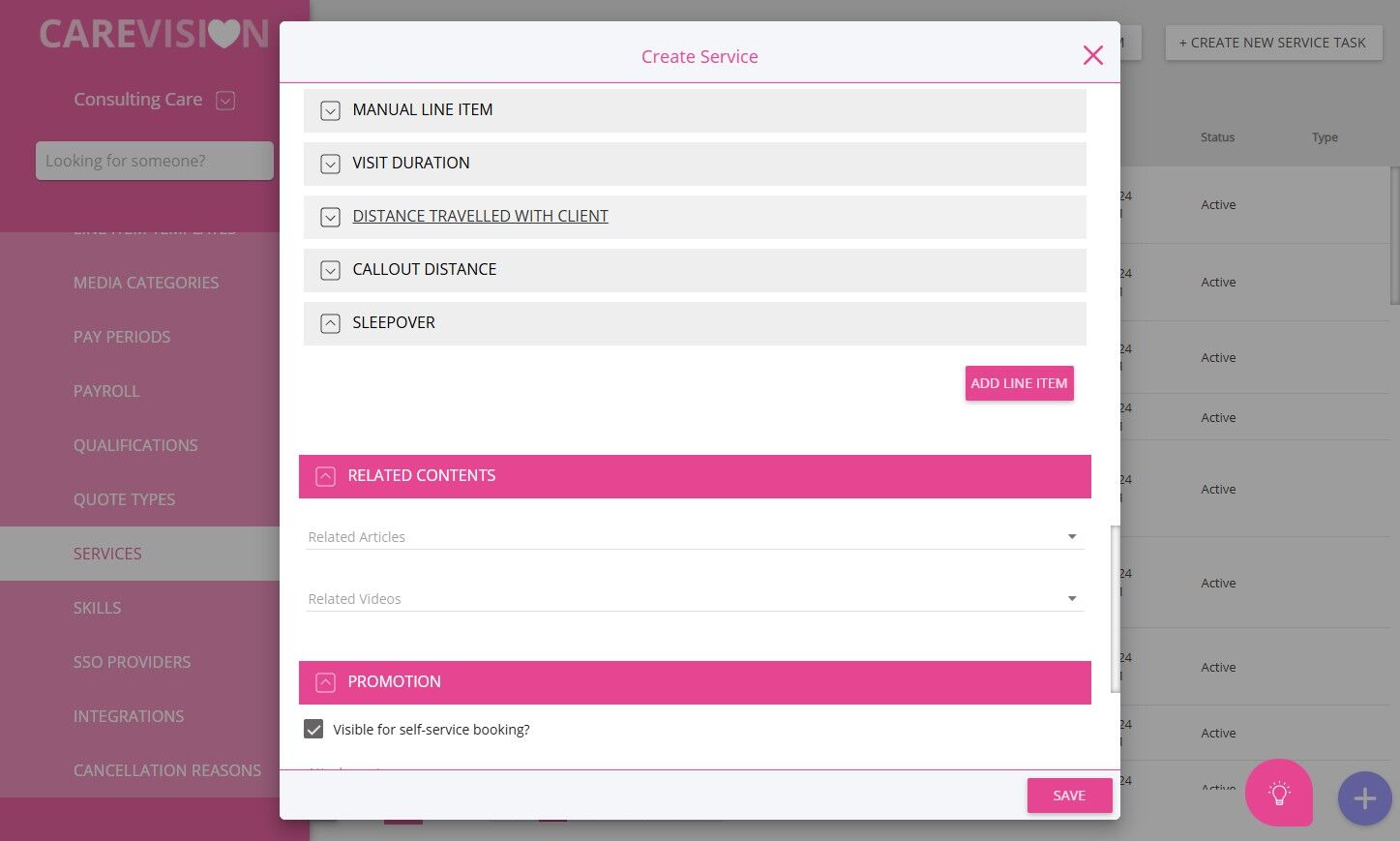Click the Looking for someone search field
Image resolution: width=1400 pixels, height=841 pixels.
point(155,161)
